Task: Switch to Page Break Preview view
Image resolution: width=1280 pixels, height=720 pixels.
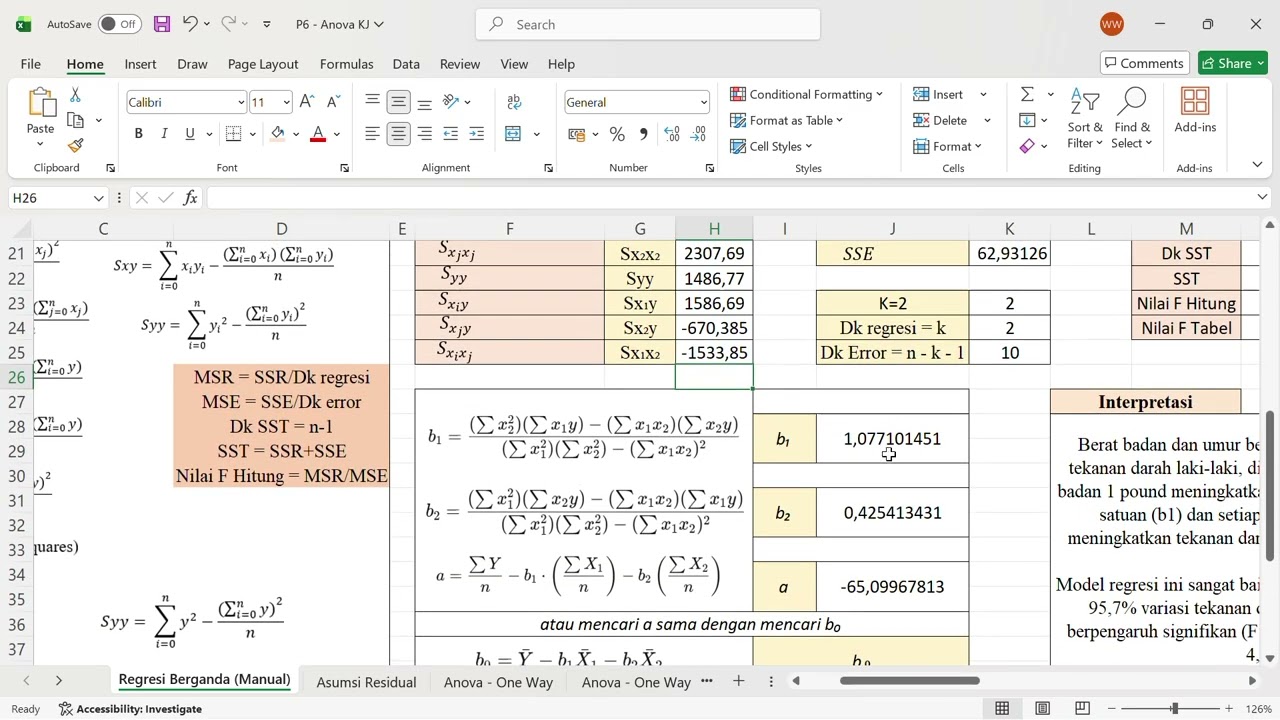Action: click(x=1082, y=709)
